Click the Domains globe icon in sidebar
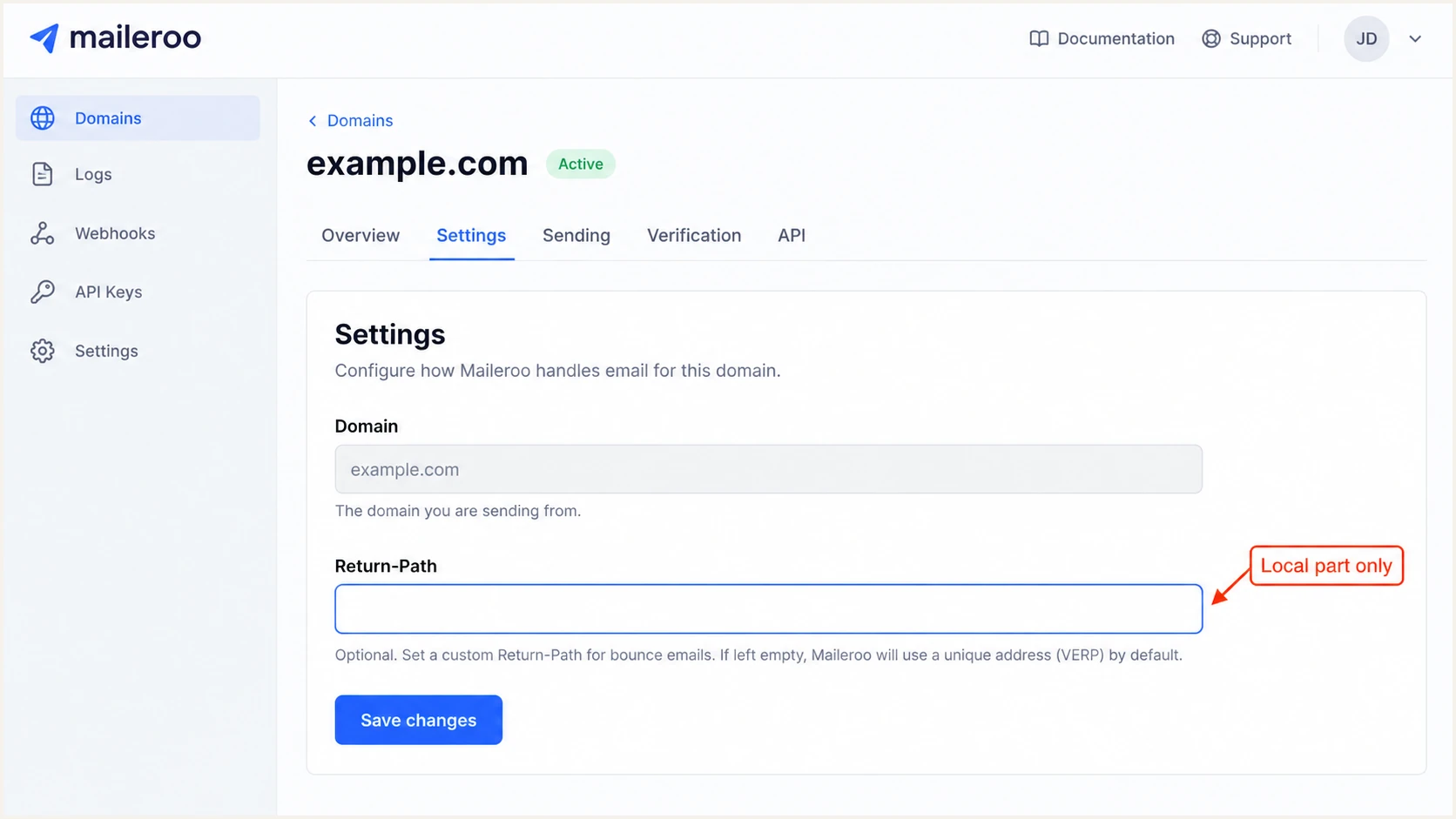 (x=43, y=118)
